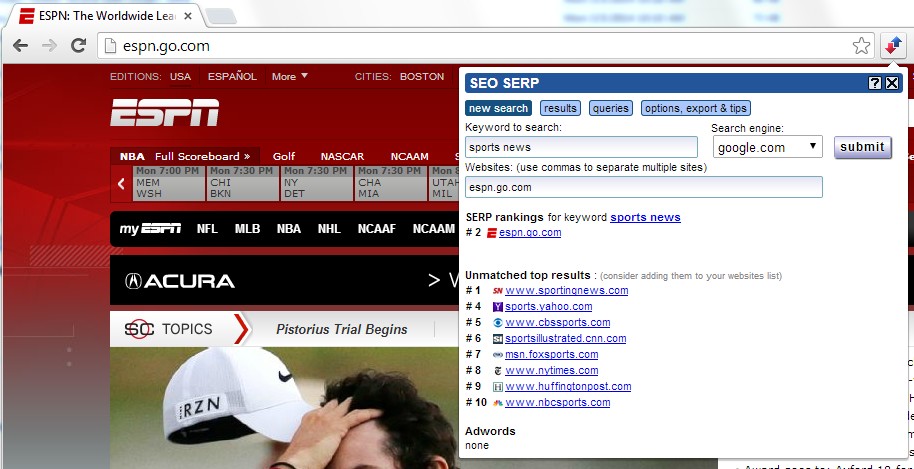Open the SEO SERP help question icon

[x=874, y=83]
